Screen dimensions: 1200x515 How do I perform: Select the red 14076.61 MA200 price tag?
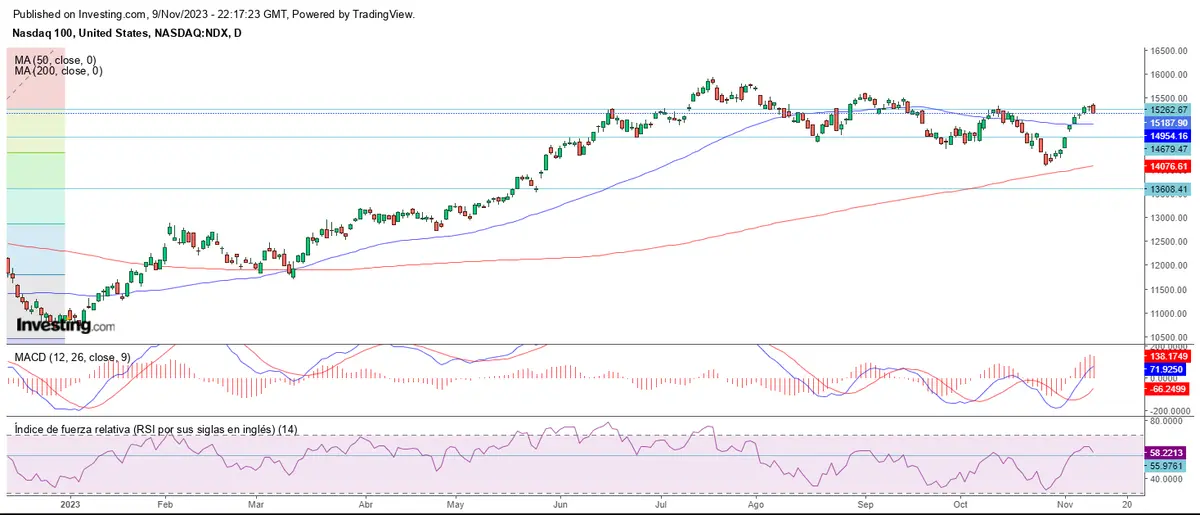click(x=1168, y=166)
